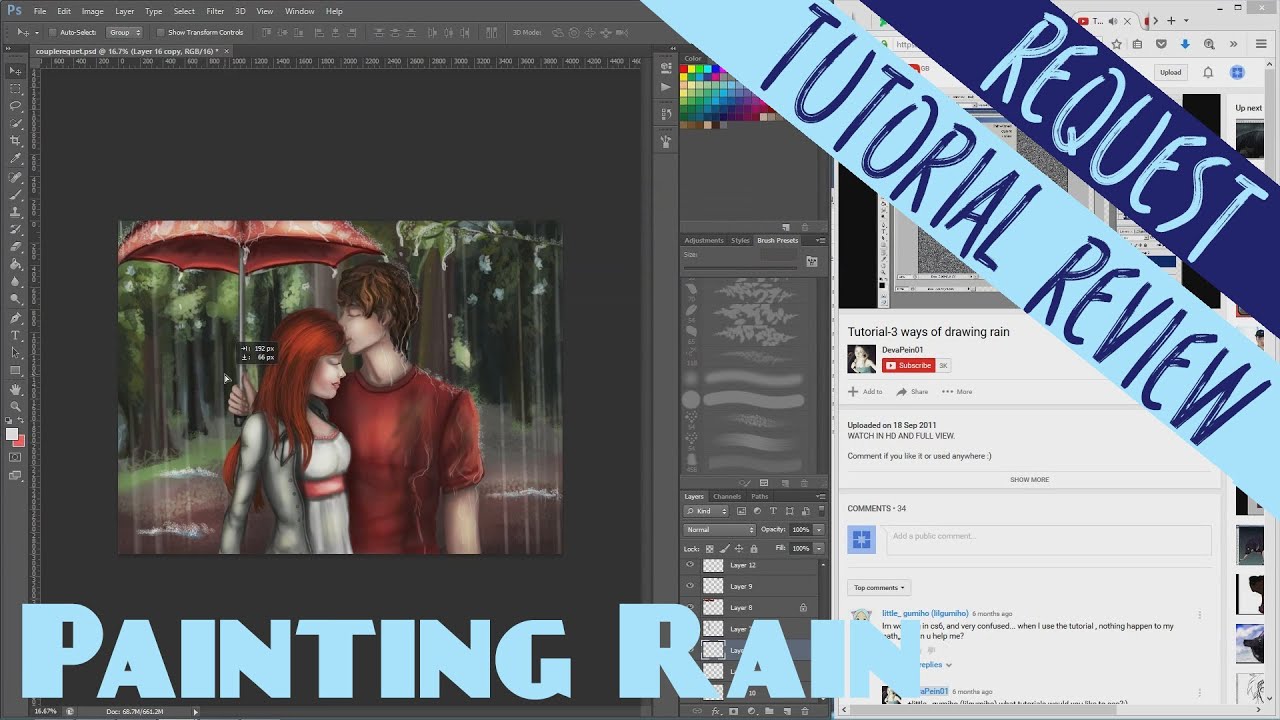Toggle lock all
The width and height of the screenshot is (1280, 720).
coord(752,548)
